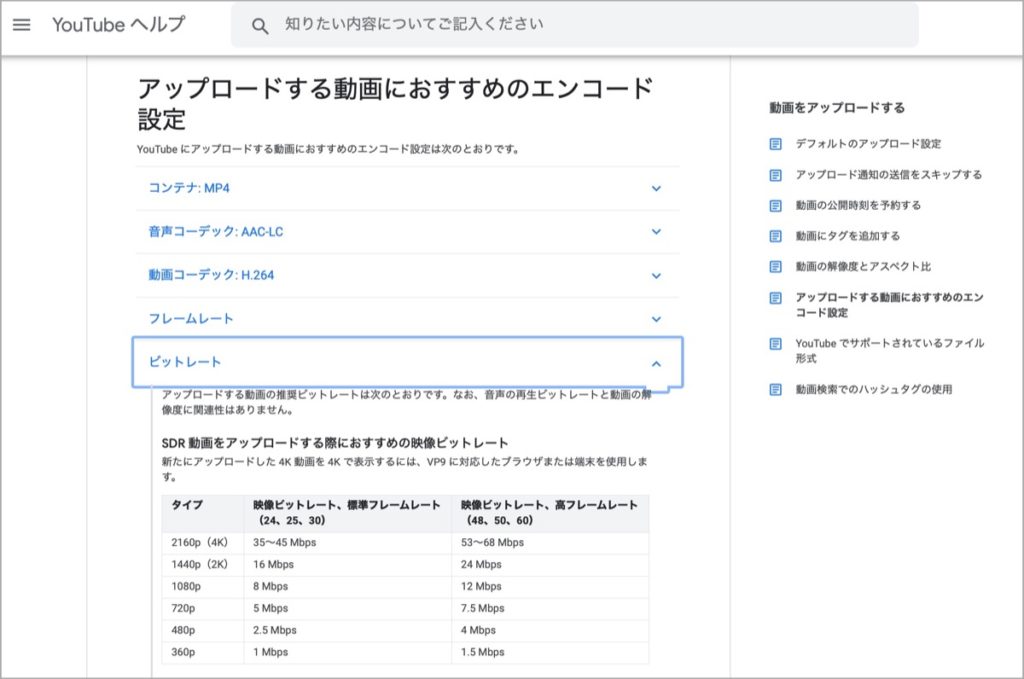The width and height of the screenshot is (1024, 679).
Task: Click 高フレームレート column header
Action: coord(549,513)
